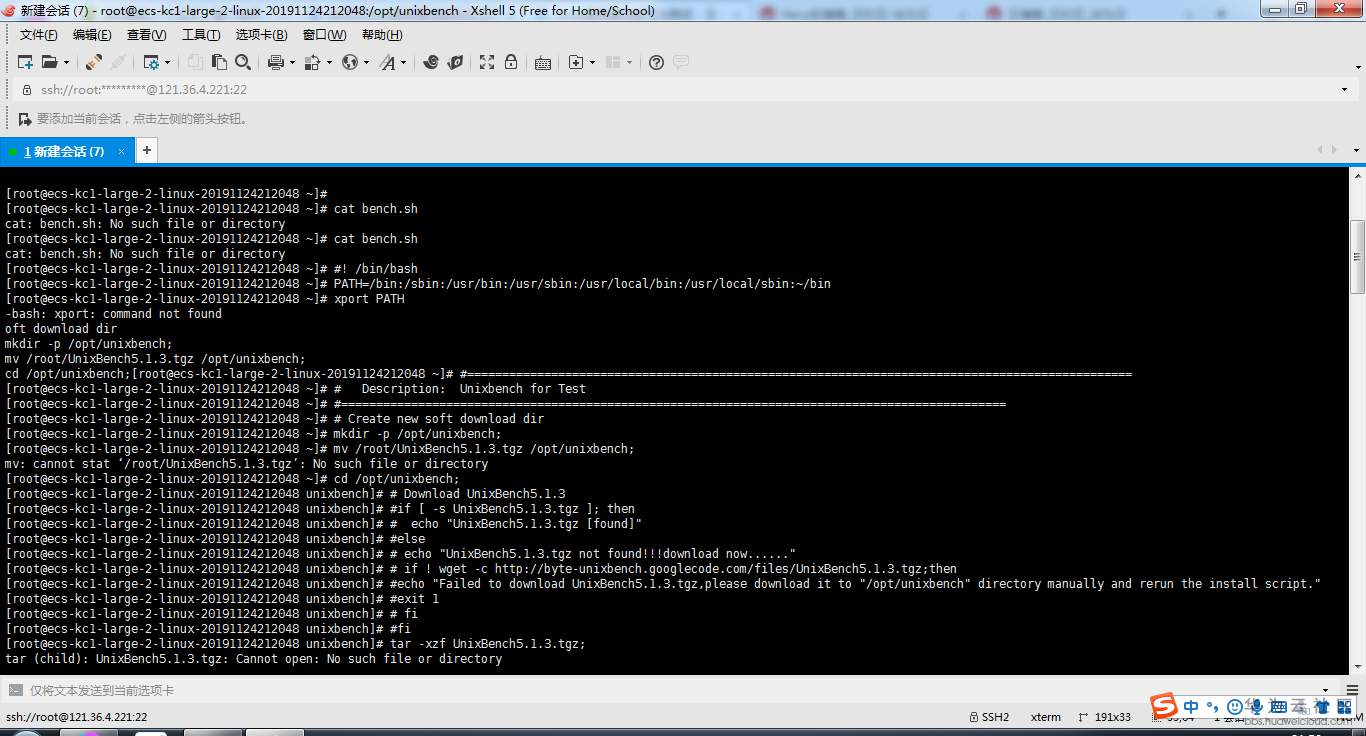Toggle Full Screen mode icon
The image size is (1366, 736).
click(487, 62)
